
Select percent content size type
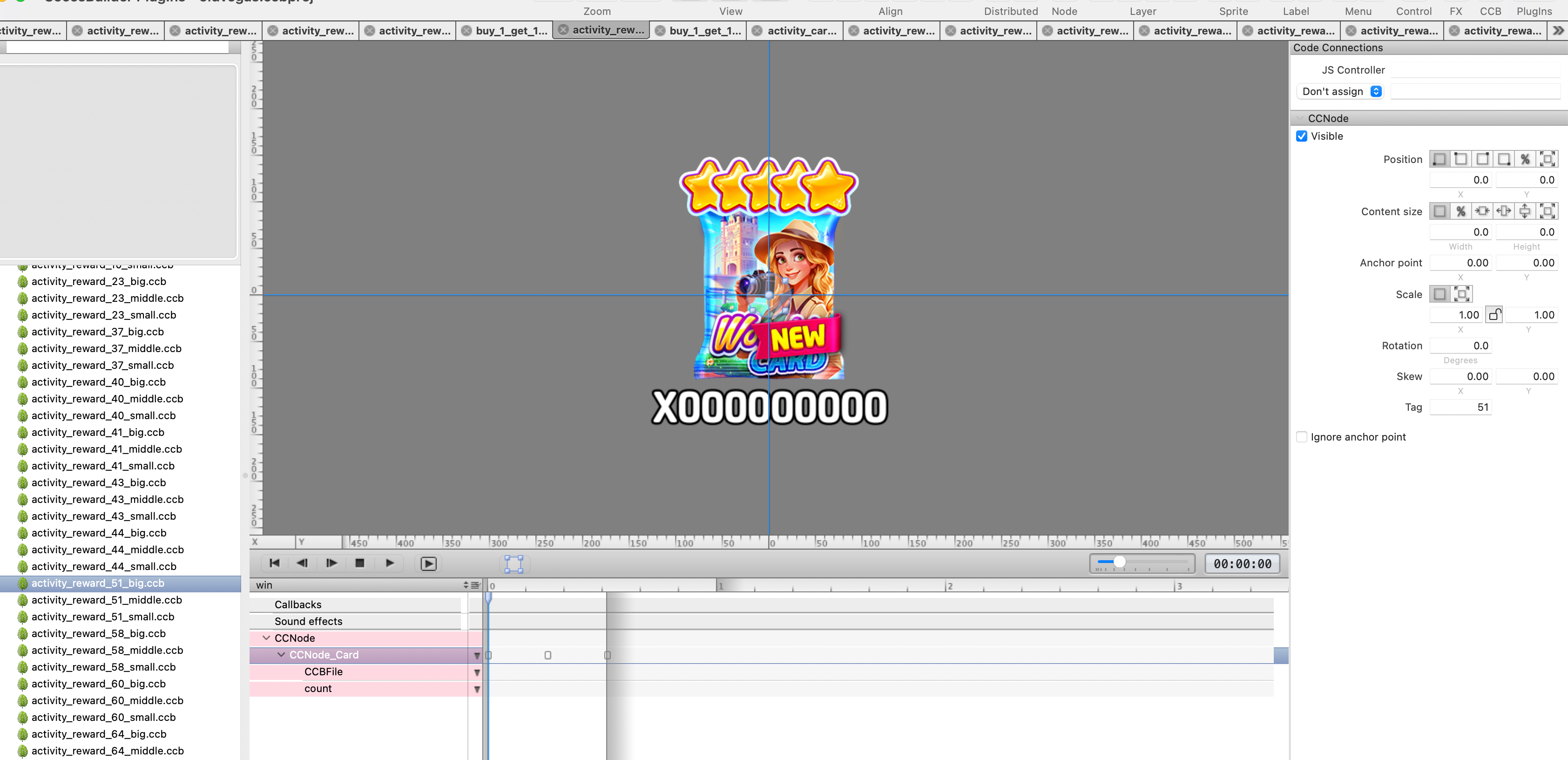click(1460, 211)
